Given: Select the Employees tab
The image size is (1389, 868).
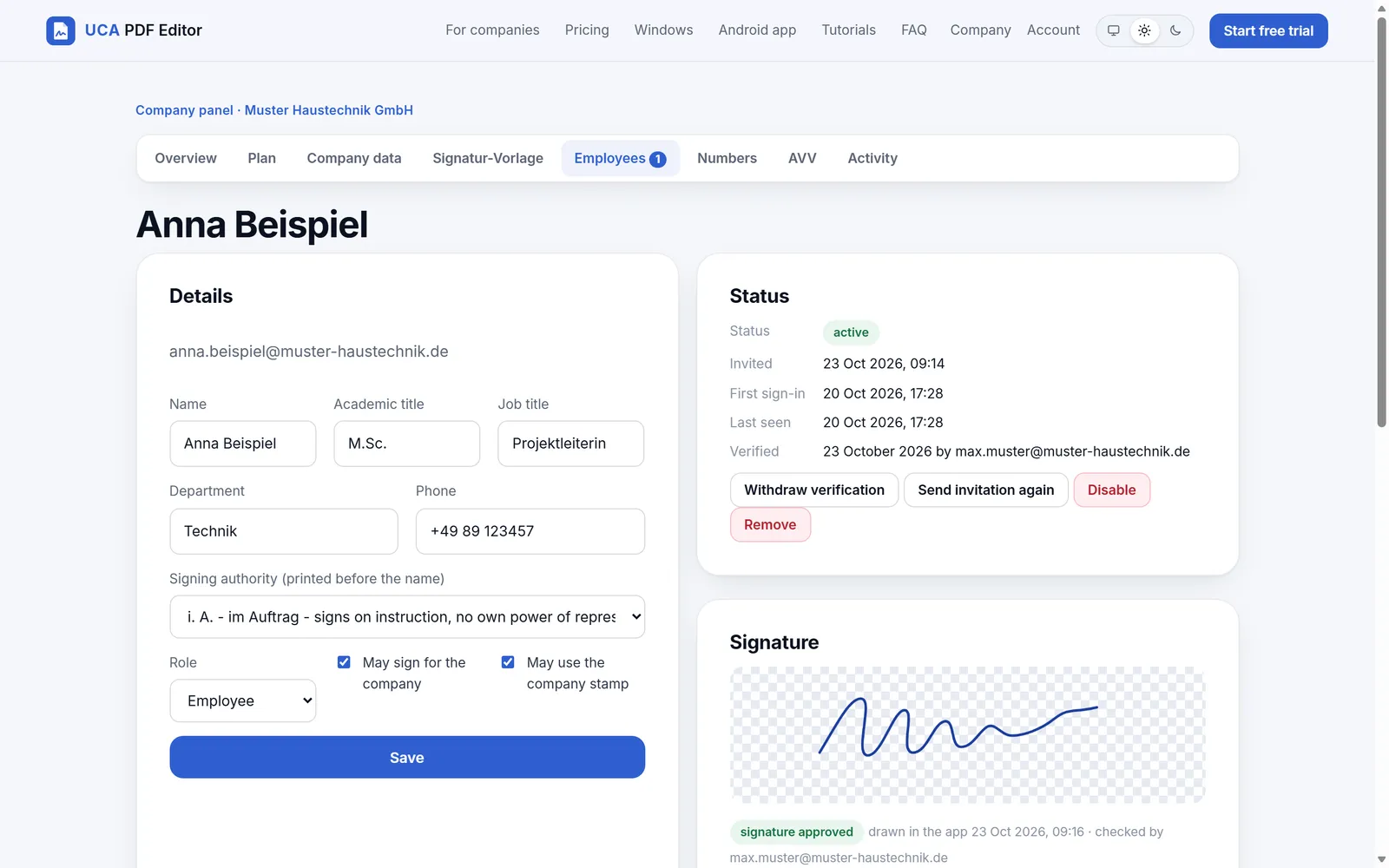Looking at the screenshot, I should click(620, 158).
